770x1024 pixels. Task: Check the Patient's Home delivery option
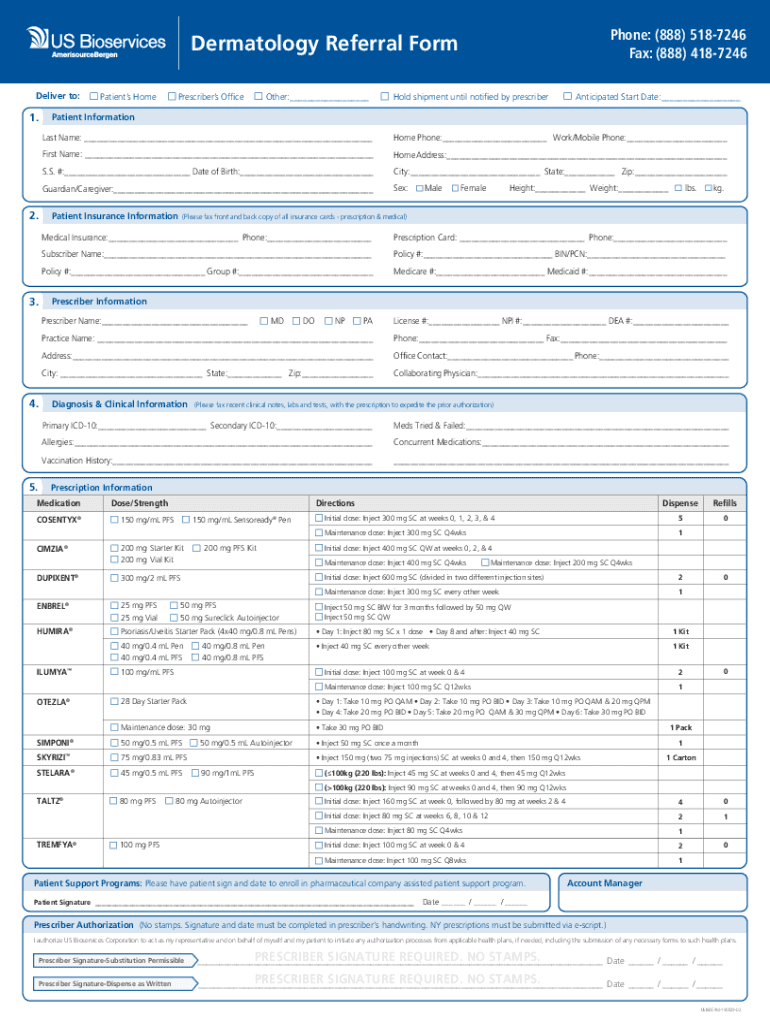click(x=93, y=97)
